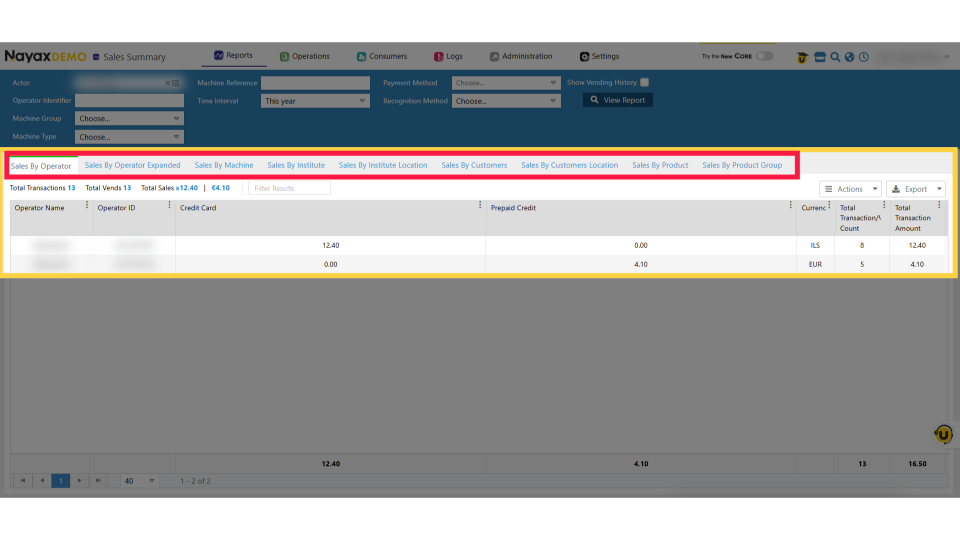Open Total Transaction Amount column options menu
This screenshot has height=540, width=960.
pyautogui.click(x=939, y=205)
